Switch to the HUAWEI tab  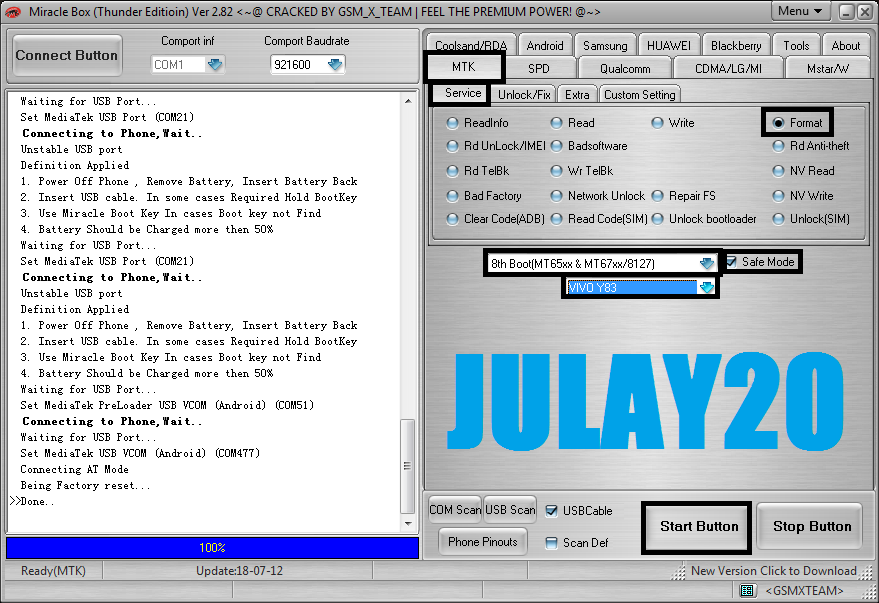[669, 45]
